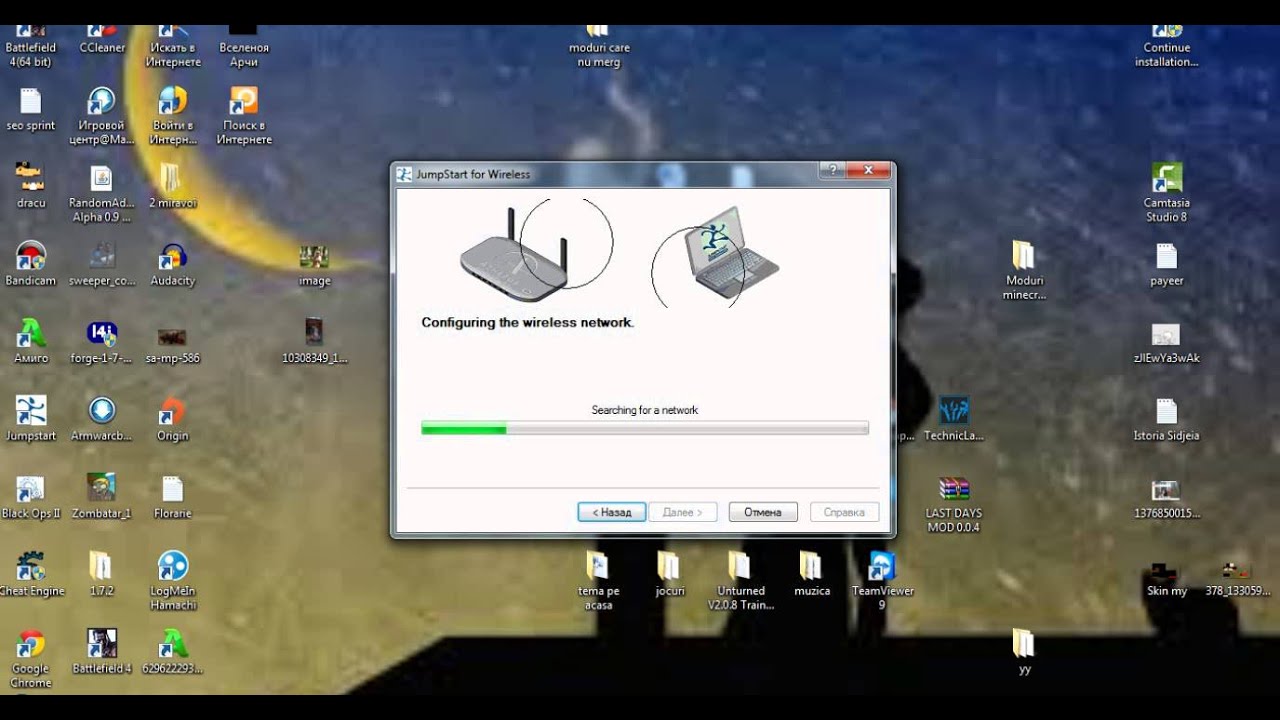The image size is (1280, 720).
Task: Open the muzica folder on desktop
Action: tap(811, 574)
